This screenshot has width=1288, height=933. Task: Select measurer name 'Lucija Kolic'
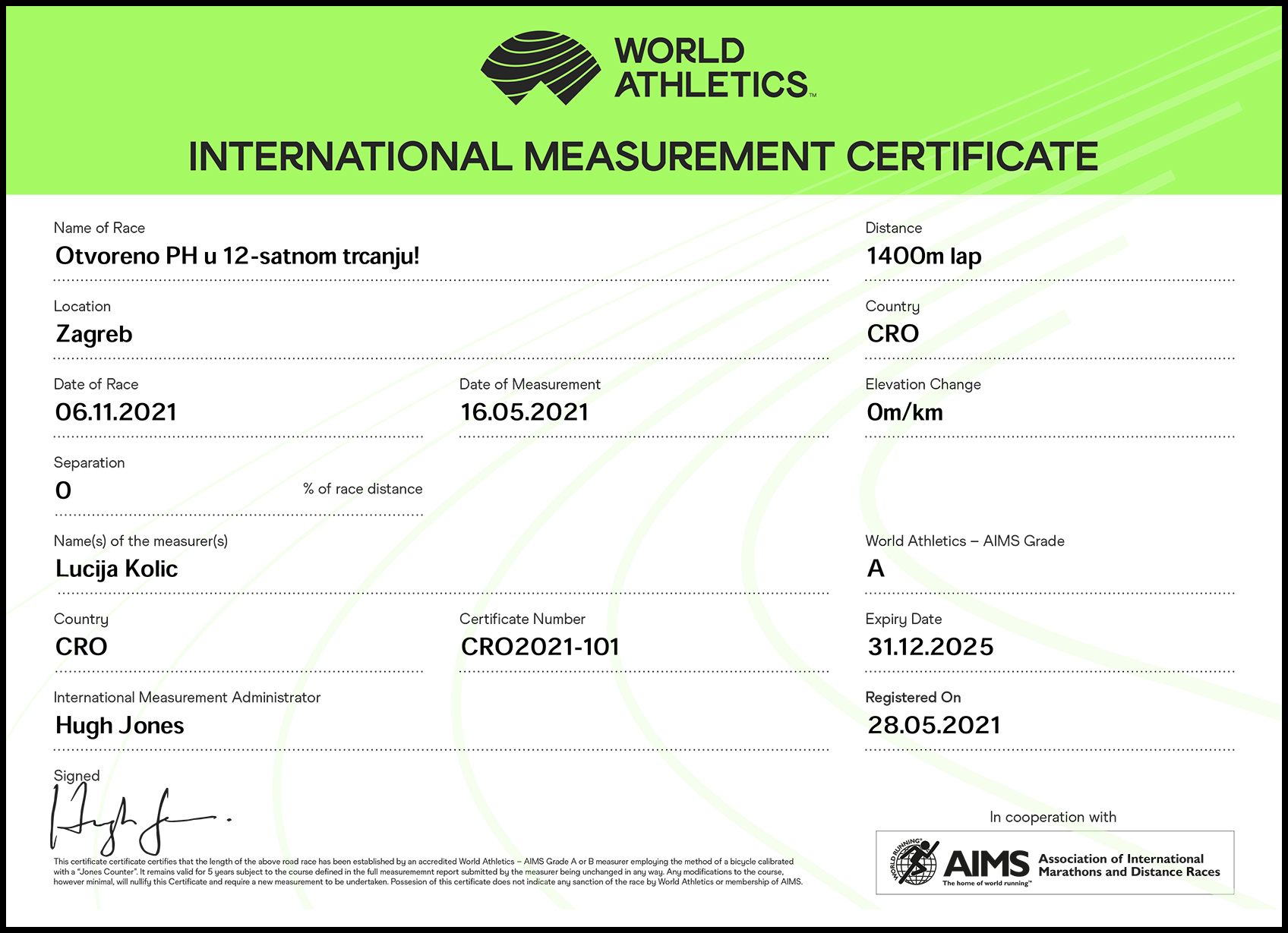tap(117, 569)
